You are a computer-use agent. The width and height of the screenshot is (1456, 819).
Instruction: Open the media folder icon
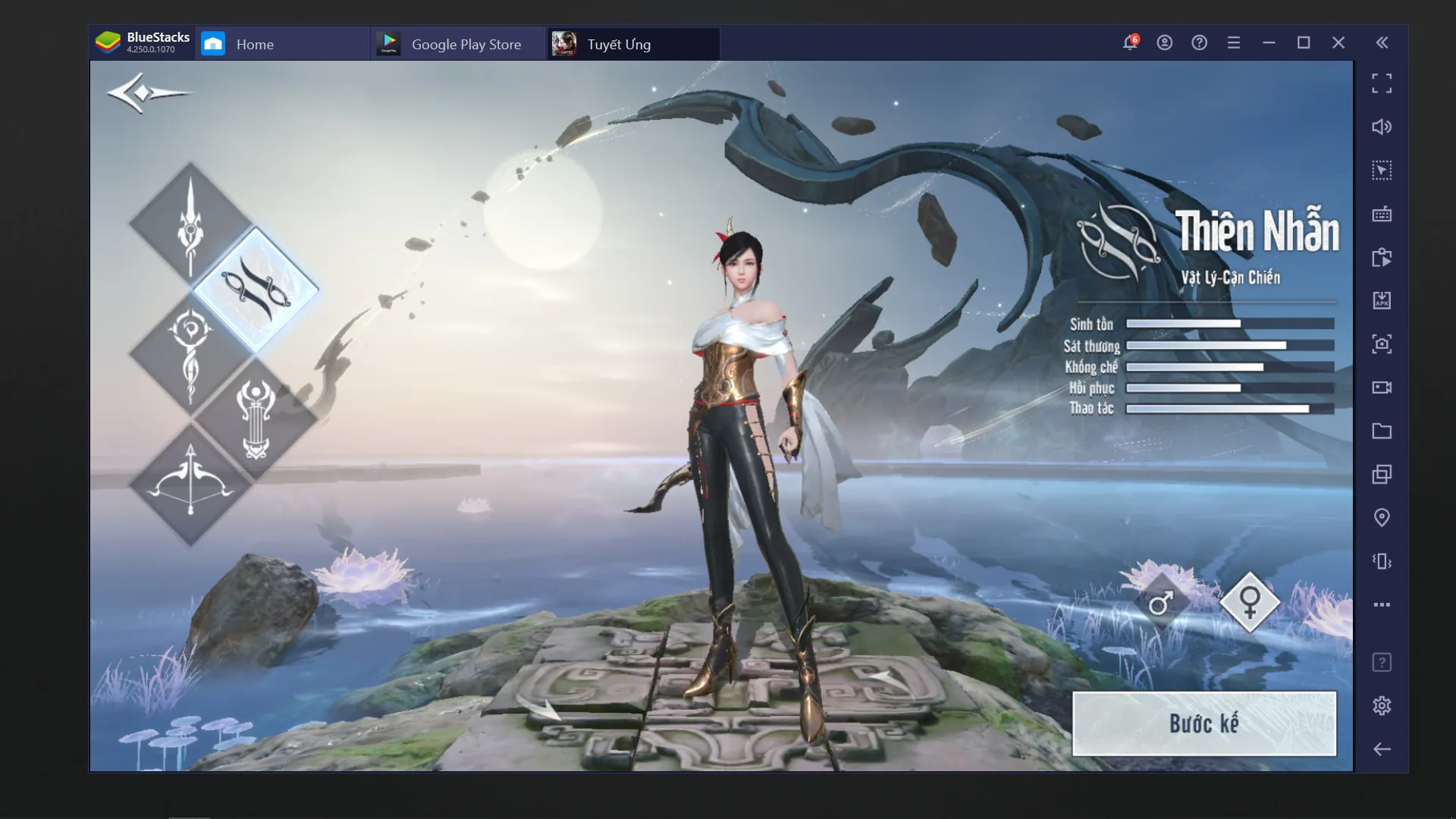click(x=1382, y=431)
